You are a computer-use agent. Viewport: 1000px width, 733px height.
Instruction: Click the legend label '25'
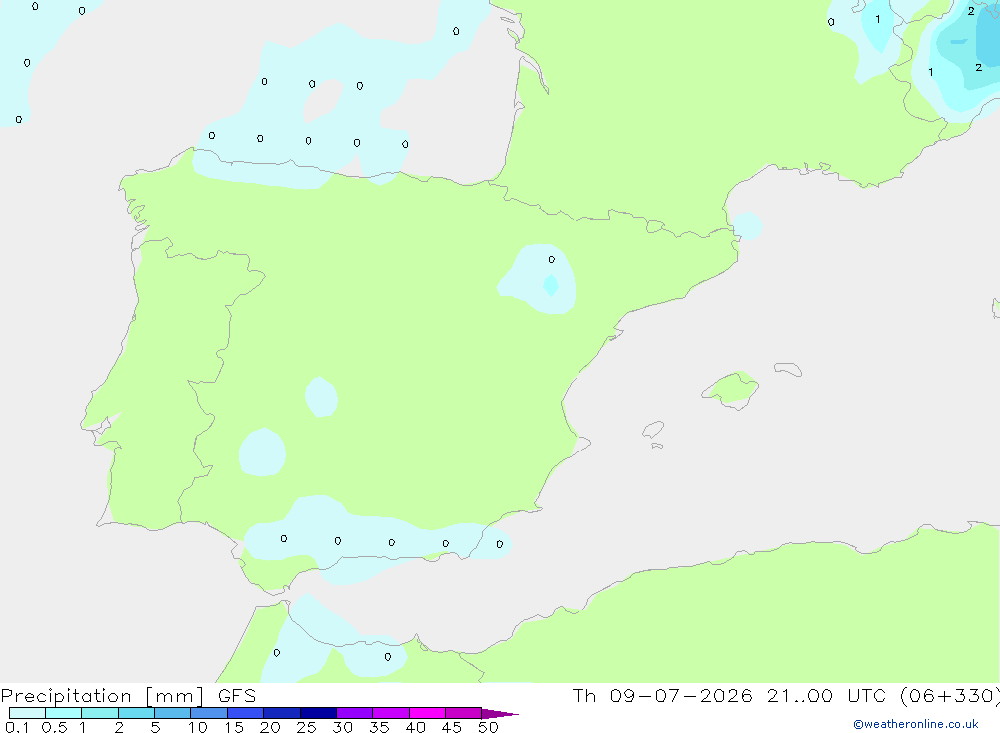[x=307, y=727]
